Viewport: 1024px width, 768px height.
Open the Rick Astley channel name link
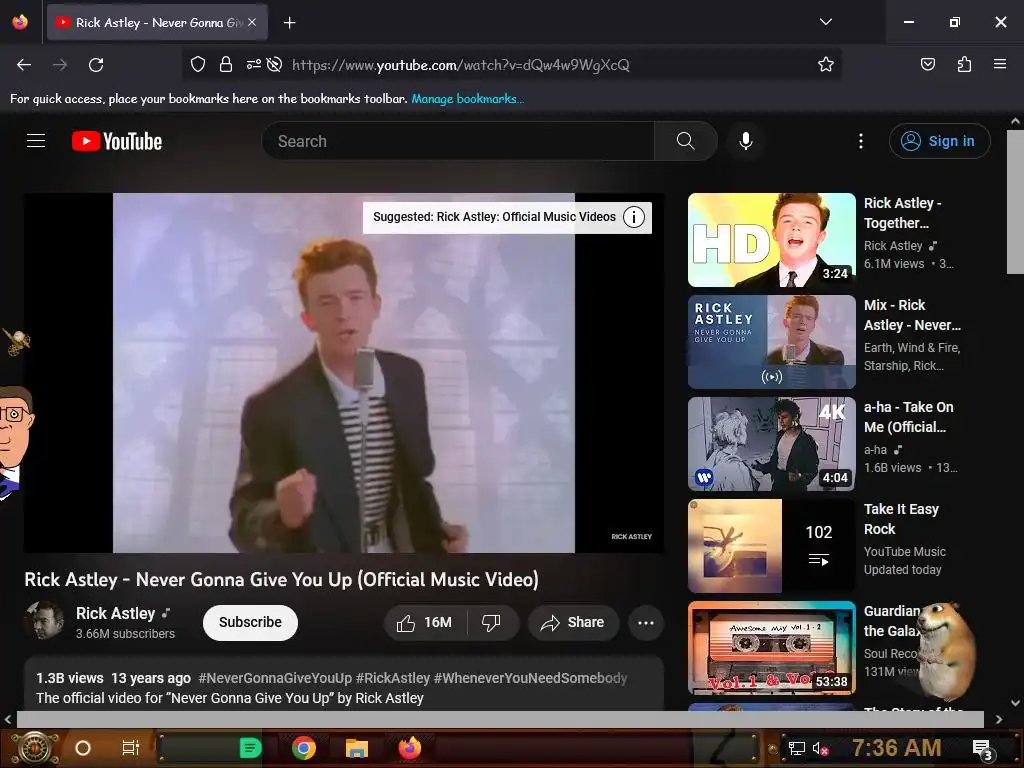tap(116, 613)
